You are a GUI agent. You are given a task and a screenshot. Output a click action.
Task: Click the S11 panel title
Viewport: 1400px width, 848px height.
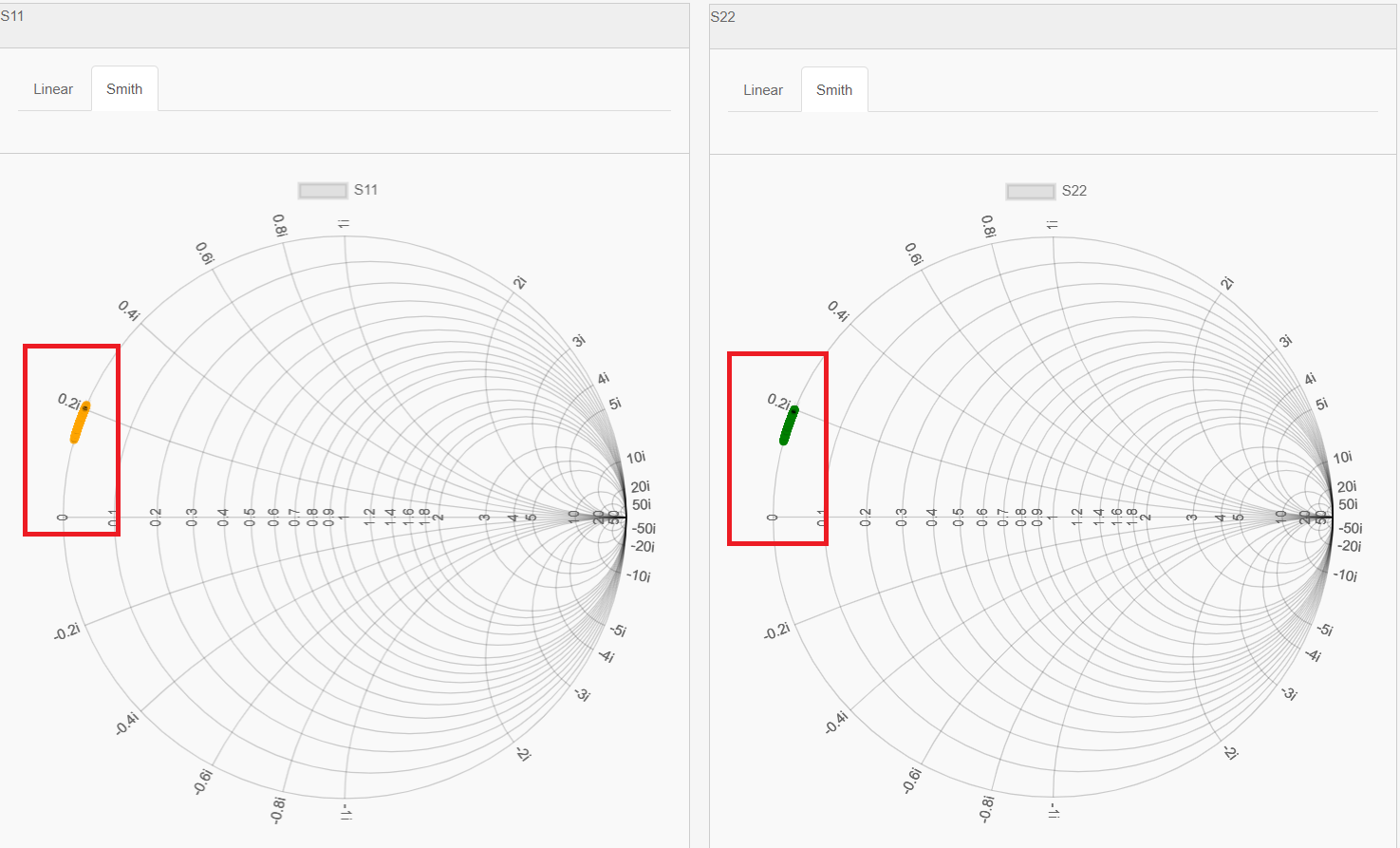[x=12, y=16]
